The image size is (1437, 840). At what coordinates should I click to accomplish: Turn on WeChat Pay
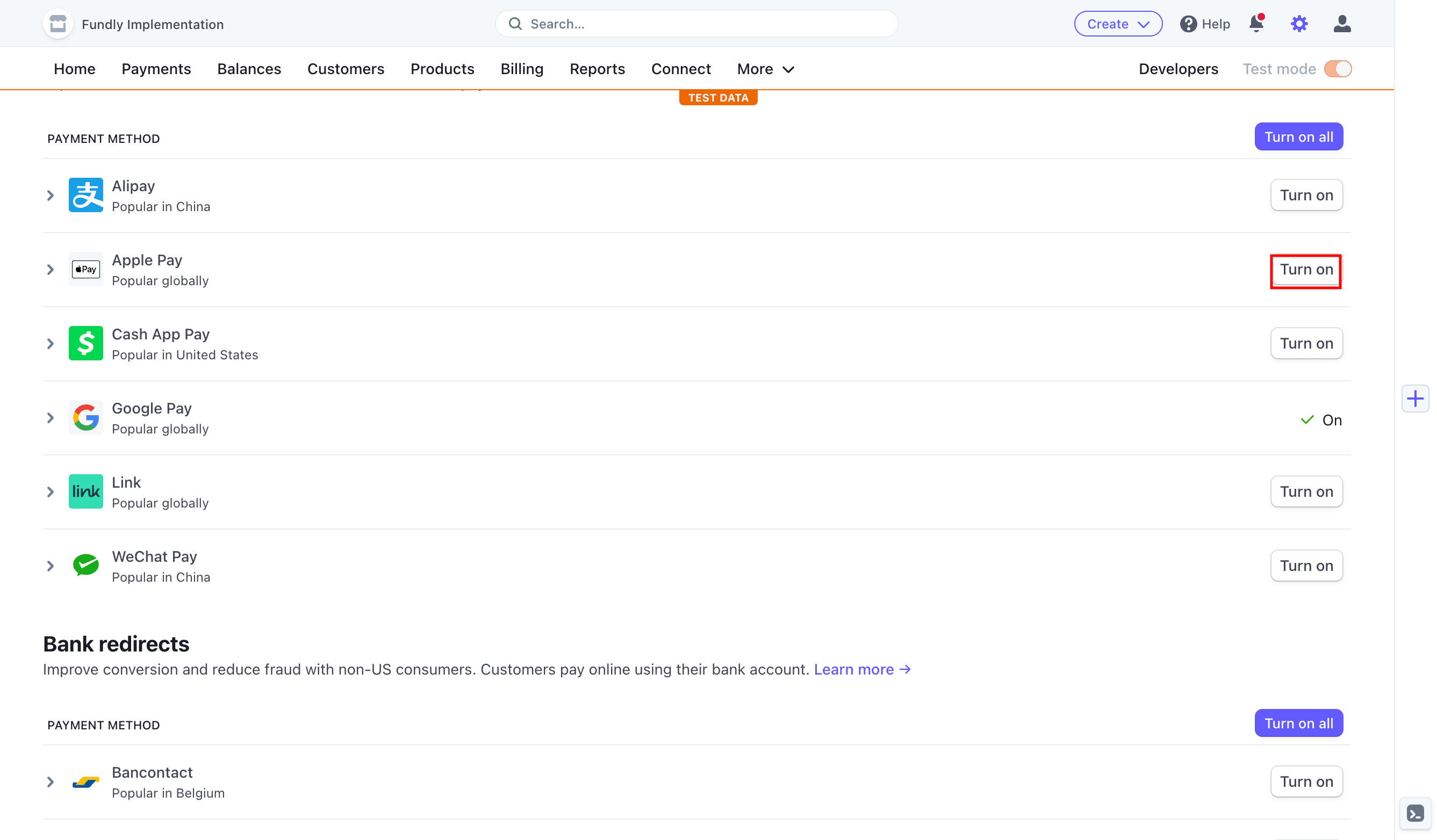coord(1306,566)
